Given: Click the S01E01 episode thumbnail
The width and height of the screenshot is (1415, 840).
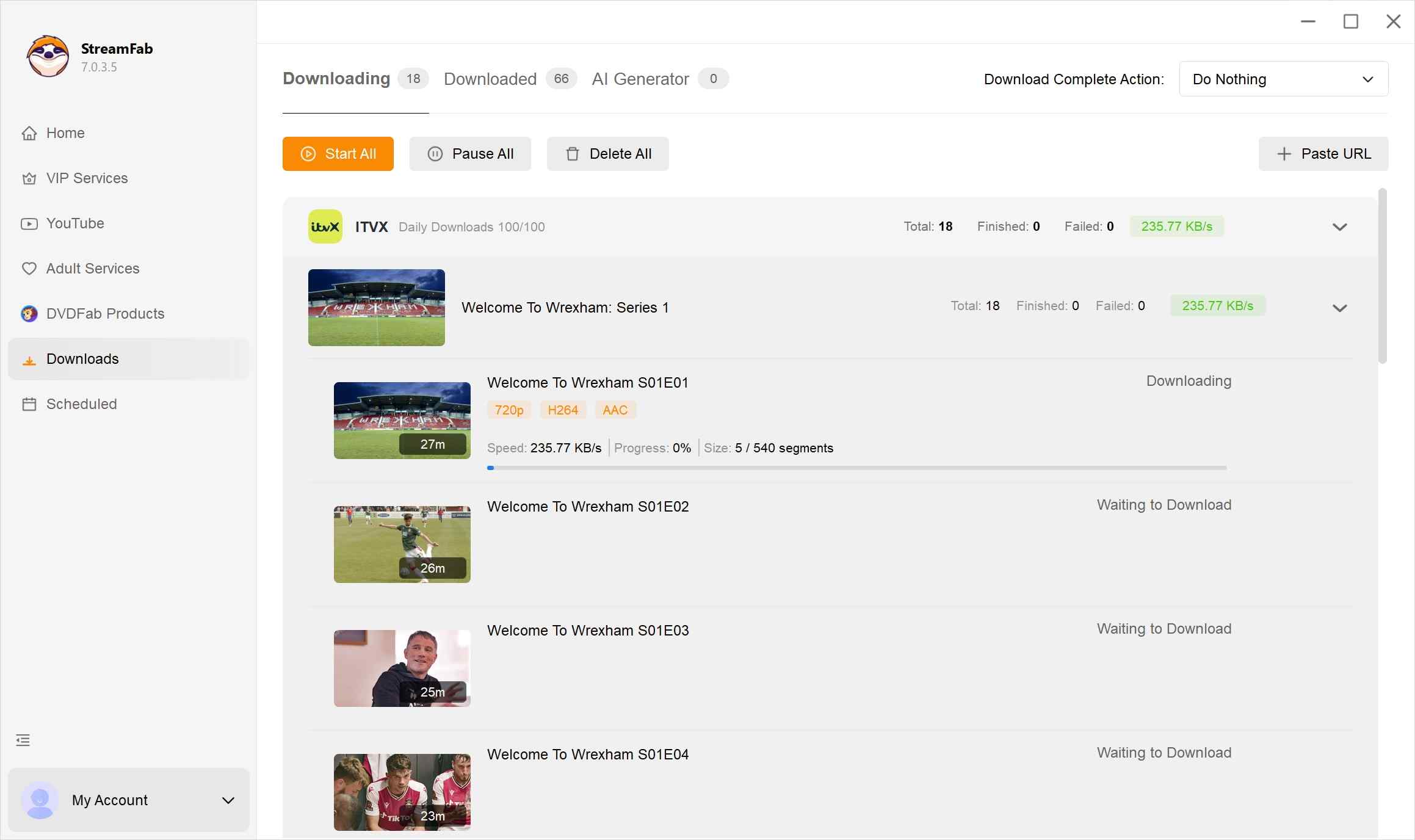Looking at the screenshot, I should (x=402, y=421).
